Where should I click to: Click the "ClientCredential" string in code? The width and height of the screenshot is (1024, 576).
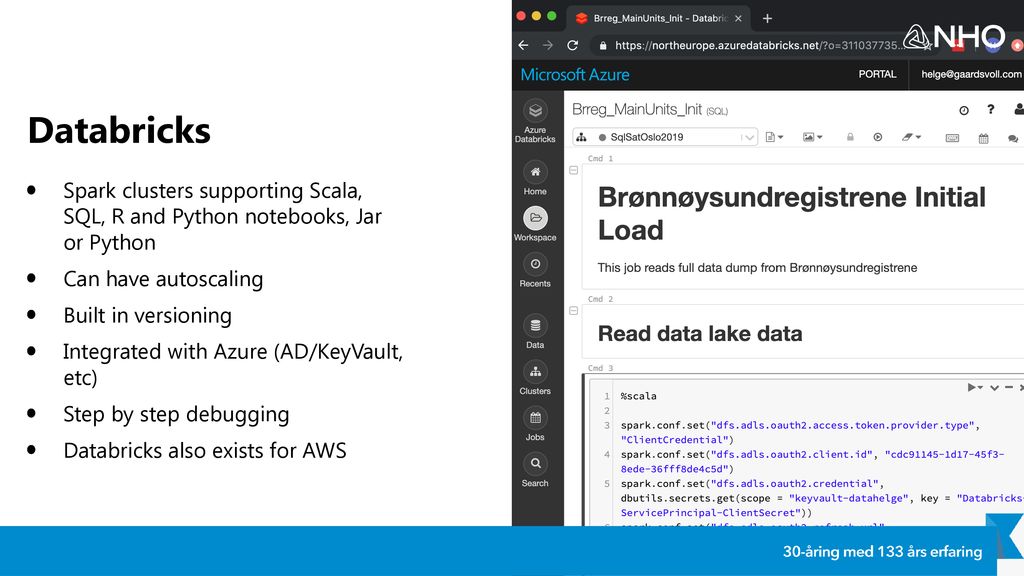677,440
